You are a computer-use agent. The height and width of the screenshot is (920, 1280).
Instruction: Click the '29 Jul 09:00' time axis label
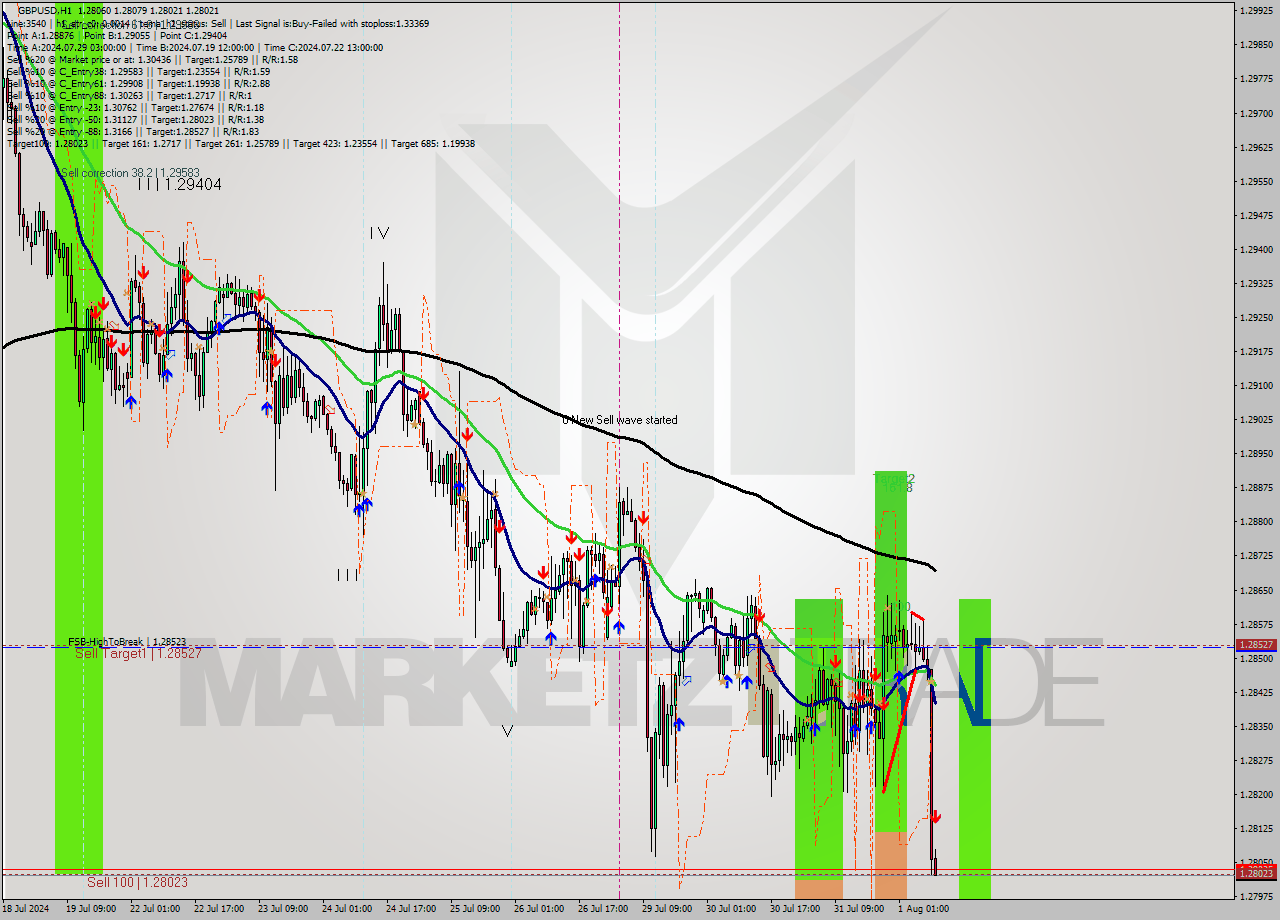[x=667, y=909]
